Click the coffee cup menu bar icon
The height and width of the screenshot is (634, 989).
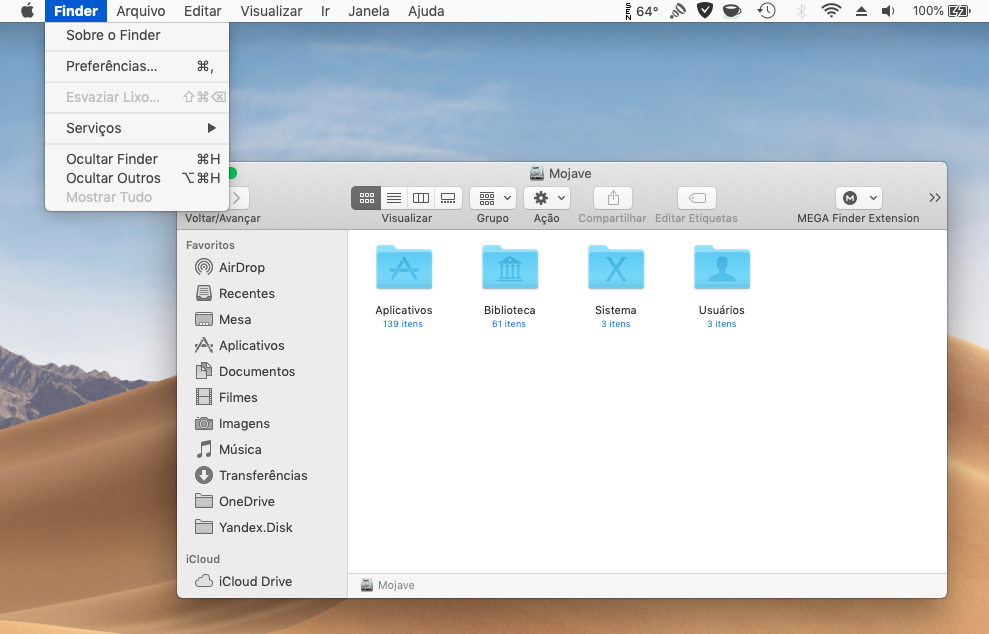[x=732, y=11]
